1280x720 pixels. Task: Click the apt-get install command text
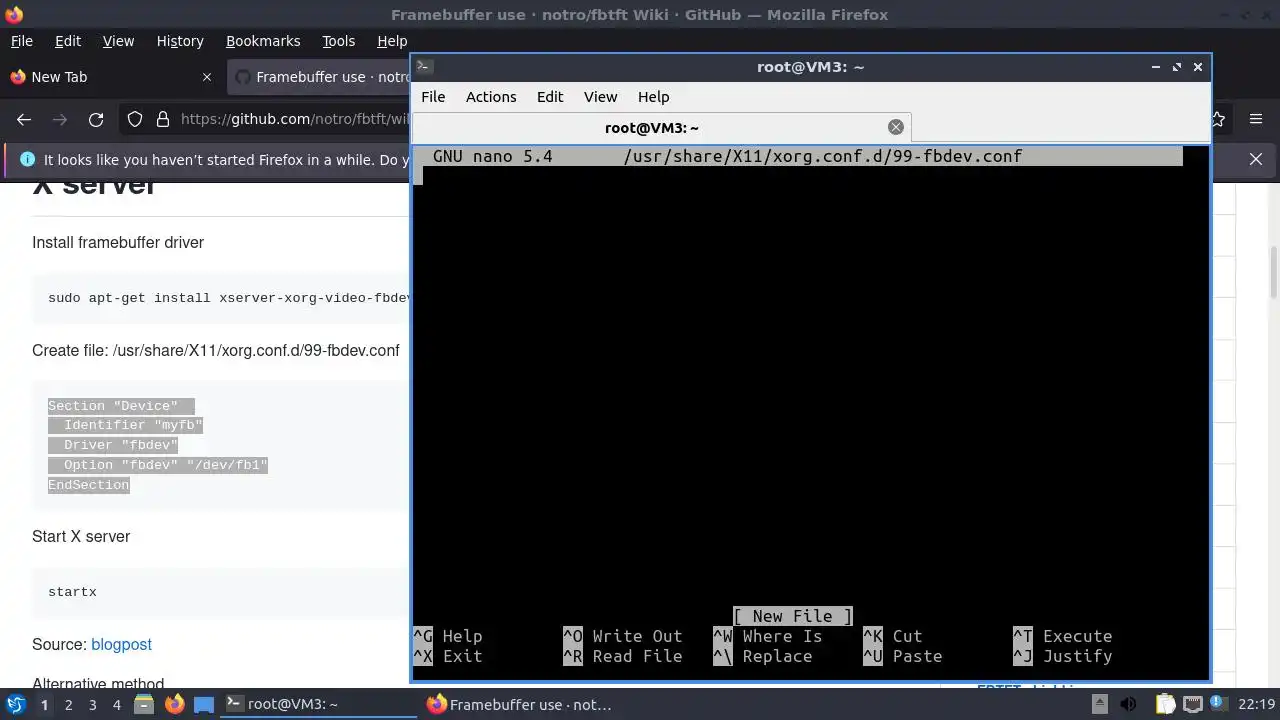[x=229, y=298]
